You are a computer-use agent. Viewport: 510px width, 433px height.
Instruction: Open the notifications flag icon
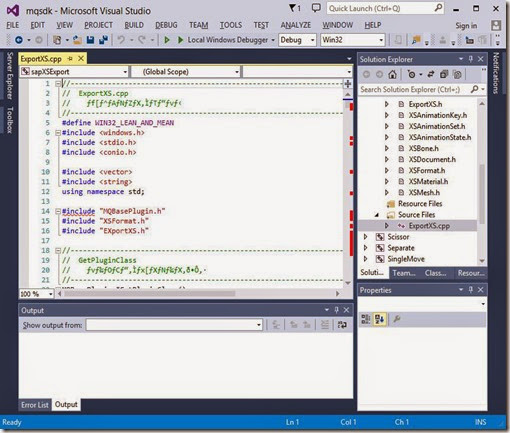point(295,8)
